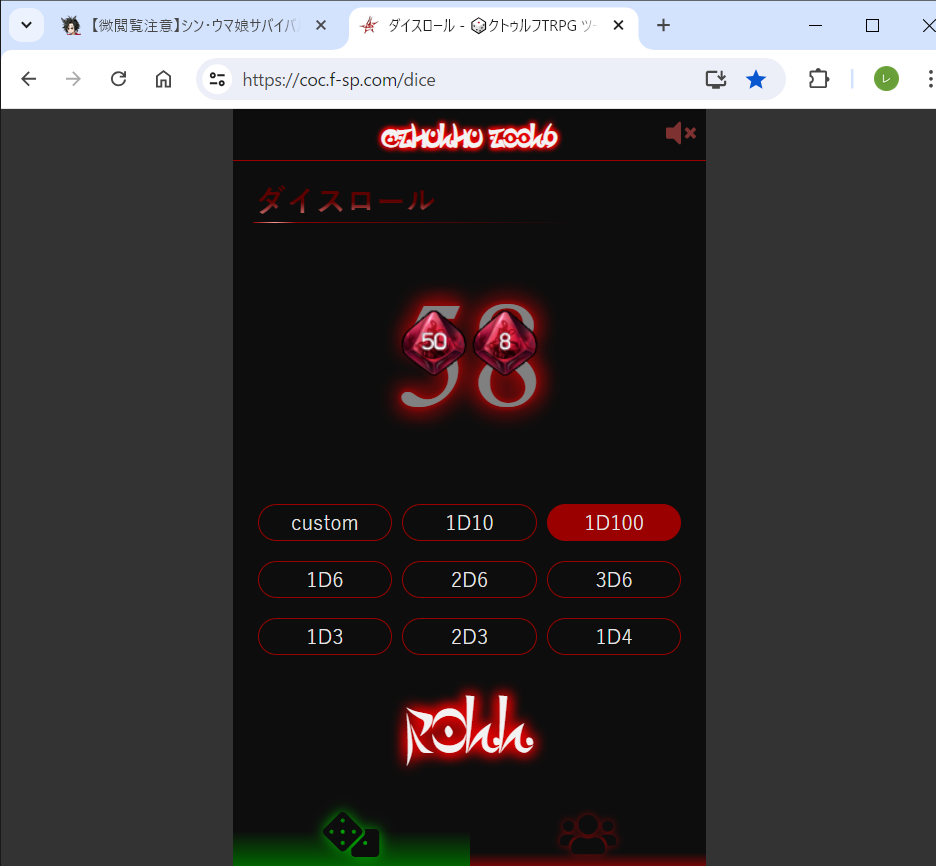Select the 2D6 dice button

click(469, 580)
